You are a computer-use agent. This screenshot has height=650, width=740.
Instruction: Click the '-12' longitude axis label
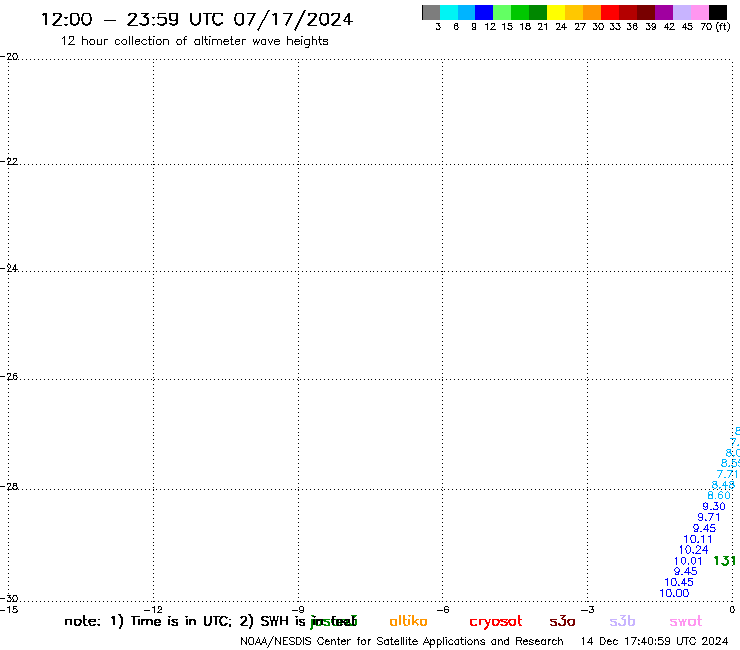click(x=154, y=609)
